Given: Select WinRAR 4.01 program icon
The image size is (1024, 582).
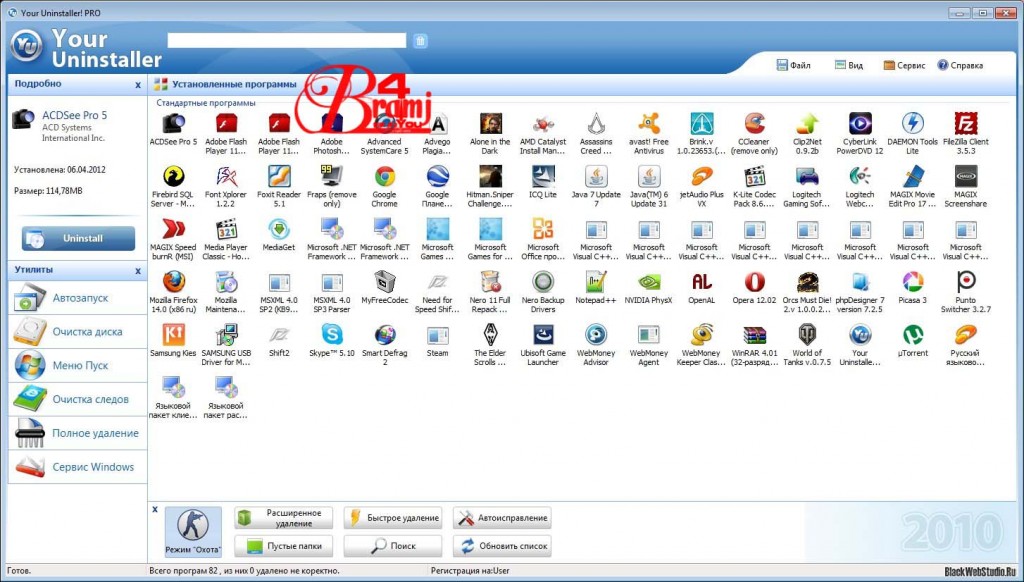Looking at the screenshot, I should pos(754,334).
